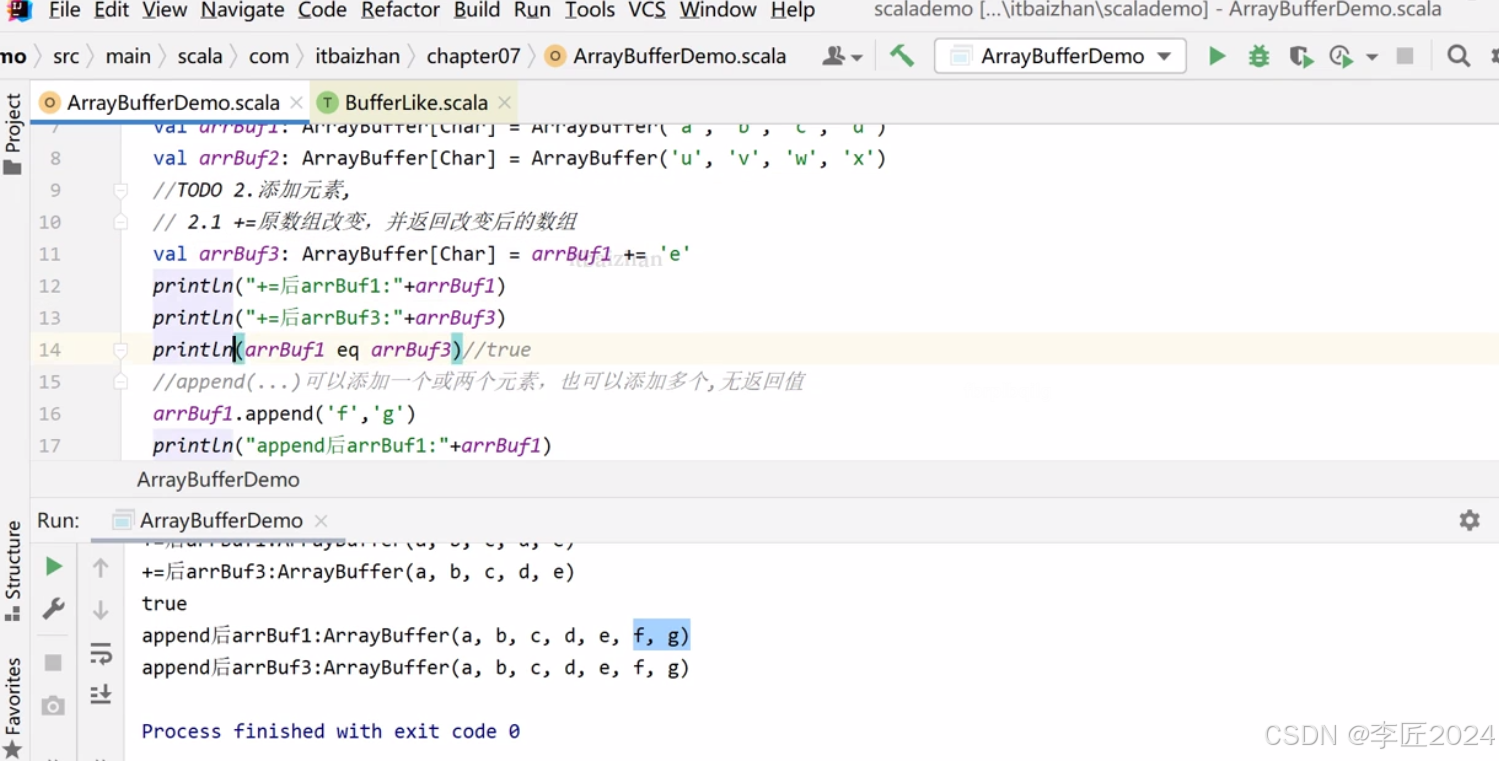Toggle the fold marker on line 15
Image resolution: width=1499 pixels, height=761 pixels.
(x=120, y=382)
